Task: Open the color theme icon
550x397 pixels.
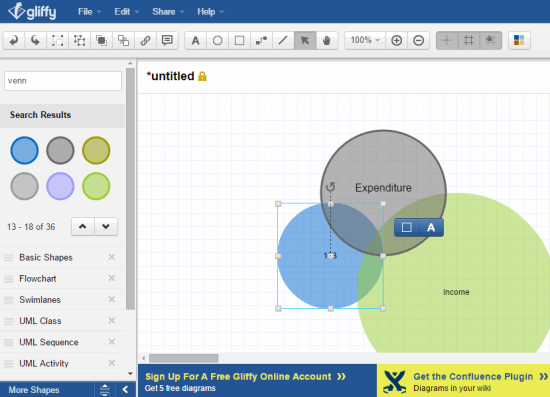Action: (x=519, y=41)
